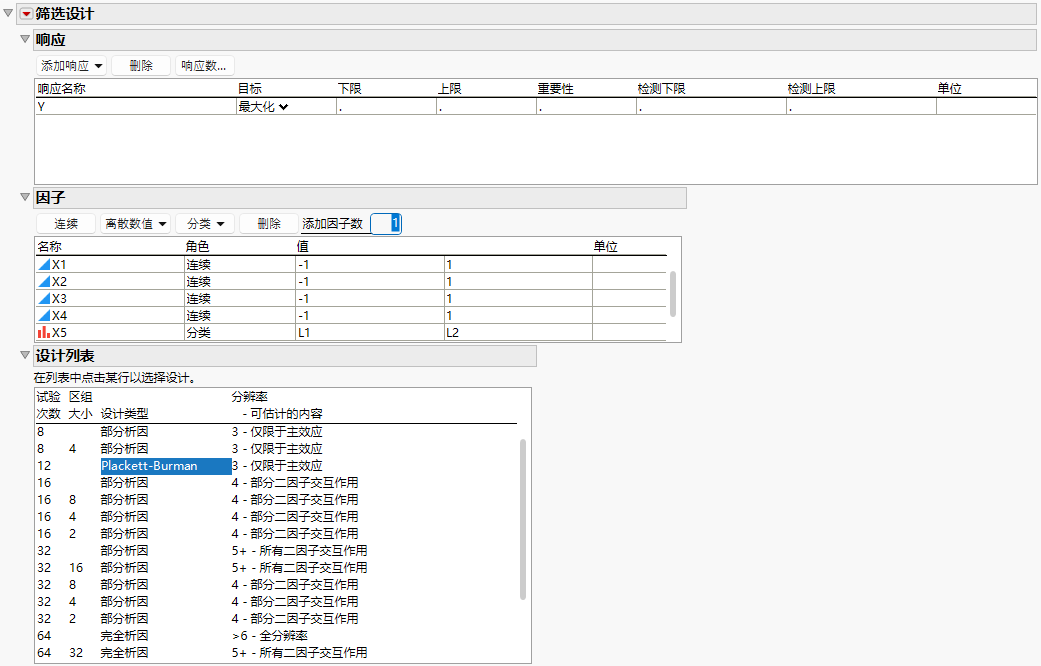Click the continuous factor icon for X2

pos(44,282)
